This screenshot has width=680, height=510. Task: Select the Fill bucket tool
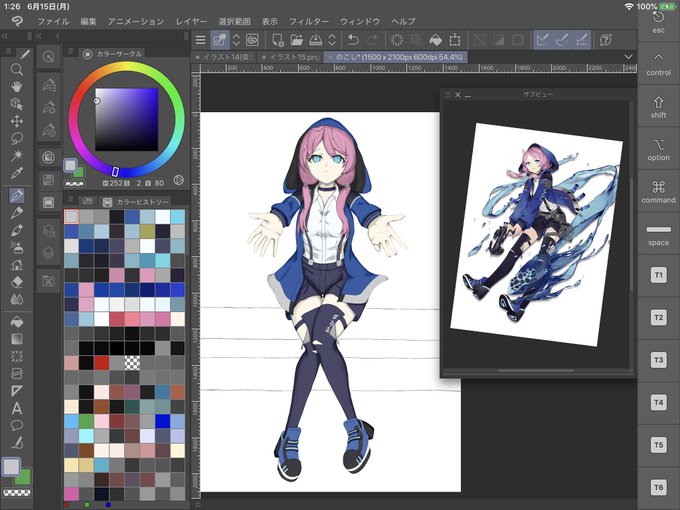click(16, 322)
